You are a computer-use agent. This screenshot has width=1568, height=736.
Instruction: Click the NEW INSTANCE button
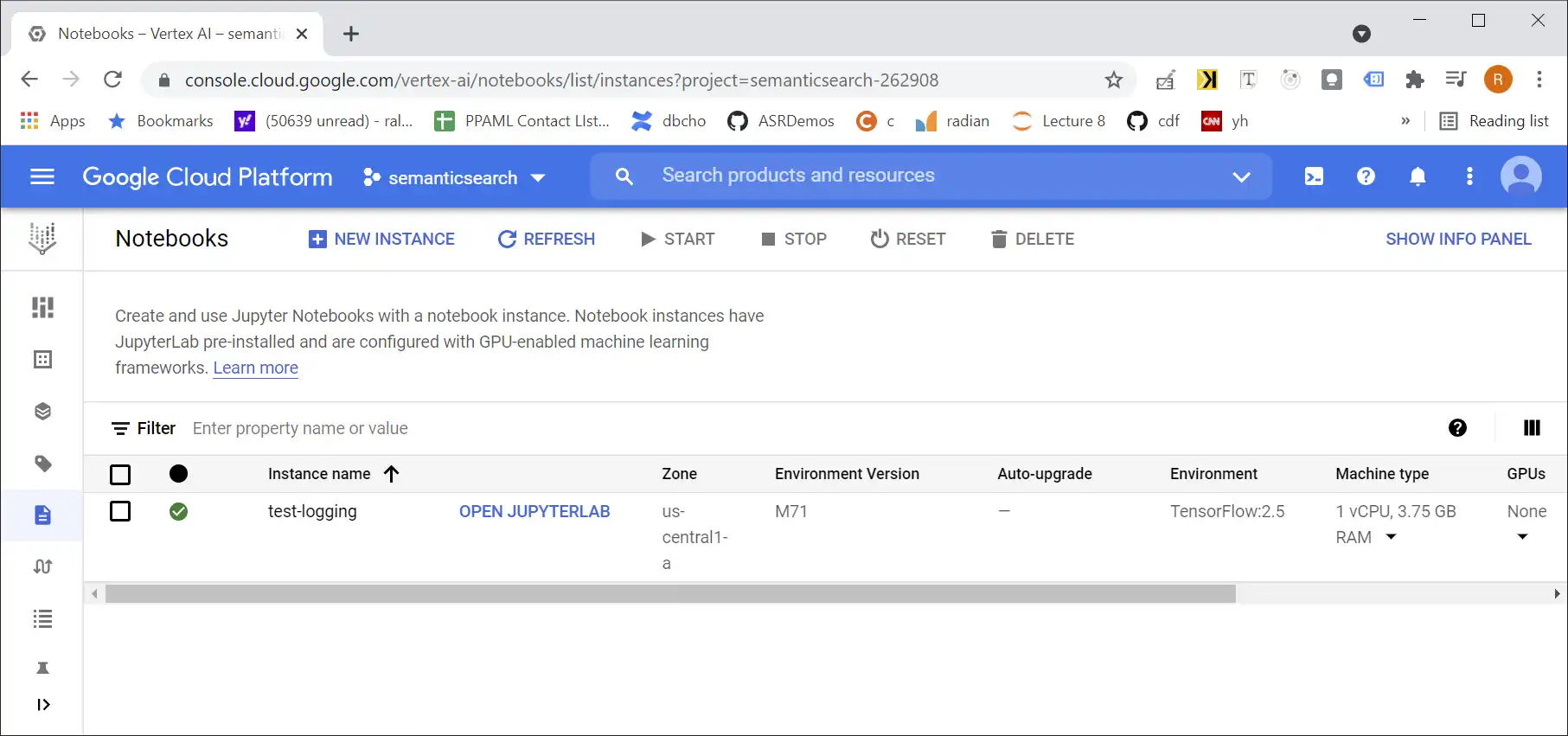pyautogui.click(x=381, y=239)
